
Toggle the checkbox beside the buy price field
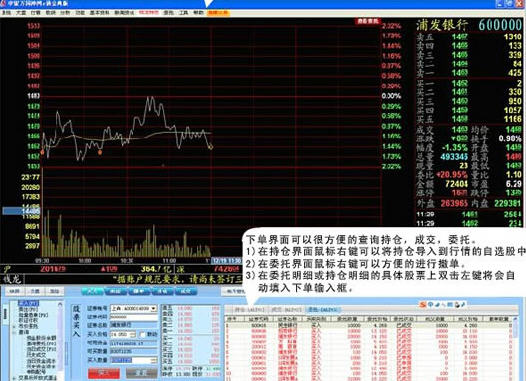tap(143, 334)
